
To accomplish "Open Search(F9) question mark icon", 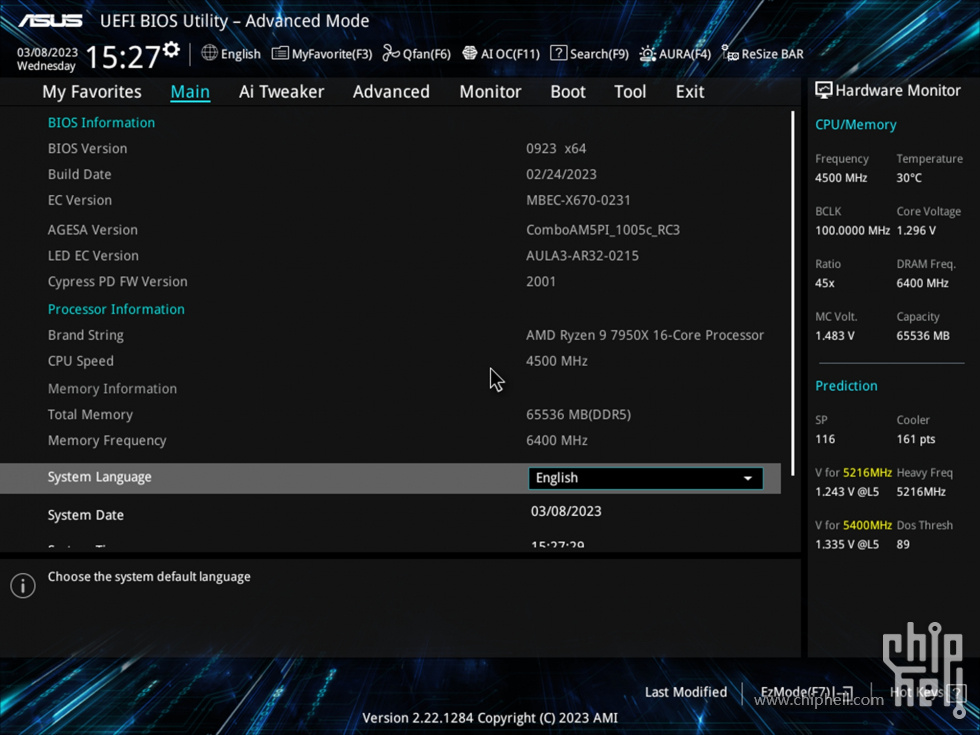I will (558, 53).
